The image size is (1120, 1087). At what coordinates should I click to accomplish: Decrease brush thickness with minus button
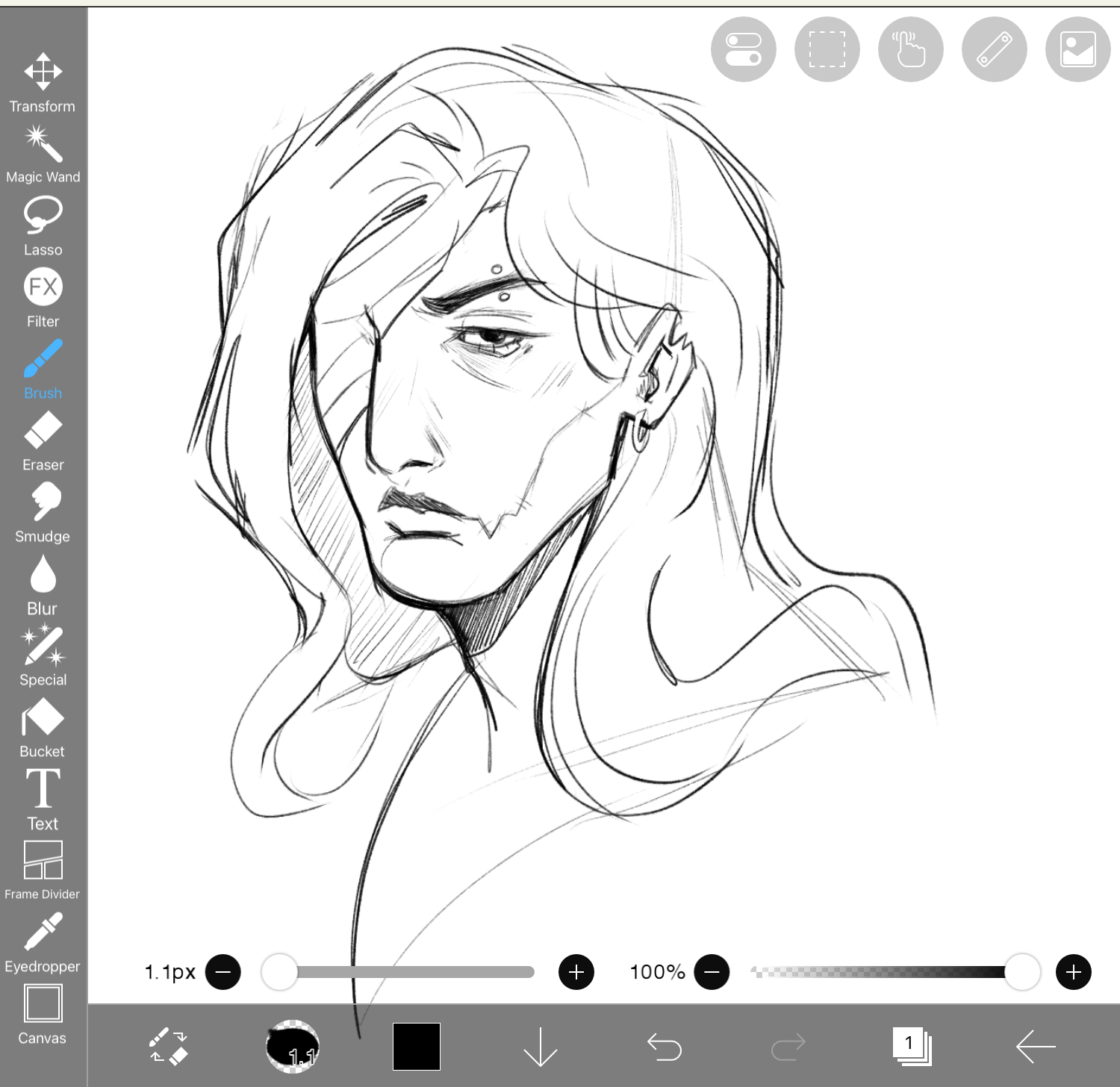coord(223,972)
